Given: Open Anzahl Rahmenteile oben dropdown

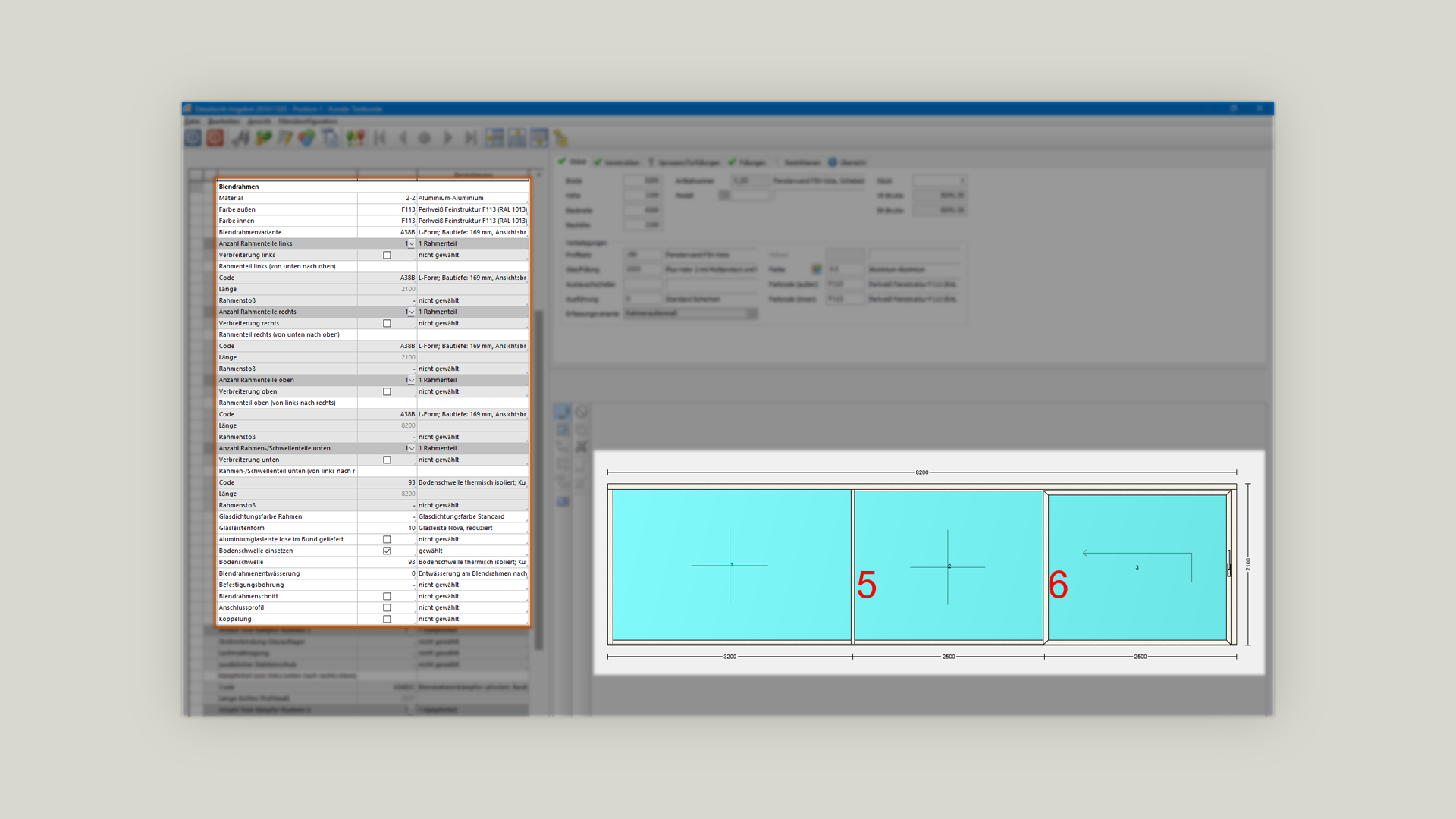Looking at the screenshot, I should coord(412,381).
